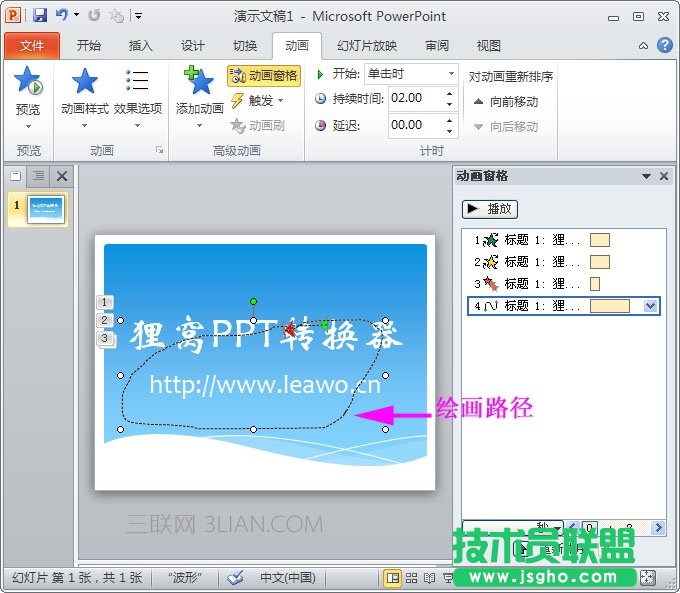Increase the 延迟 delay with up arrow

[x=450, y=120]
